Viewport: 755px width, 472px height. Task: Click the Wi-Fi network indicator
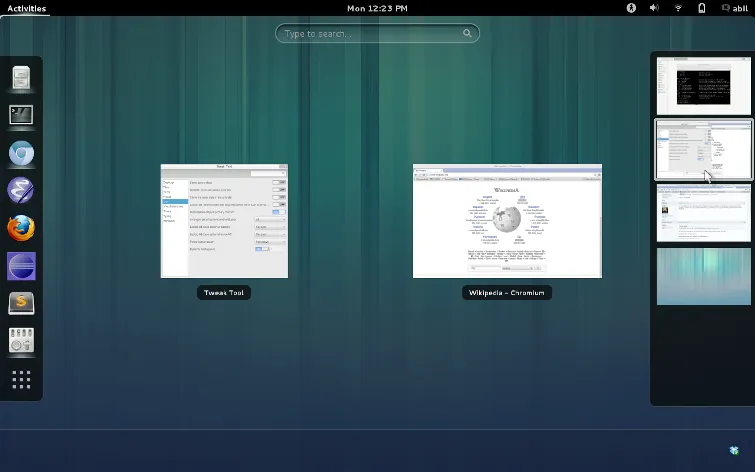click(678, 8)
